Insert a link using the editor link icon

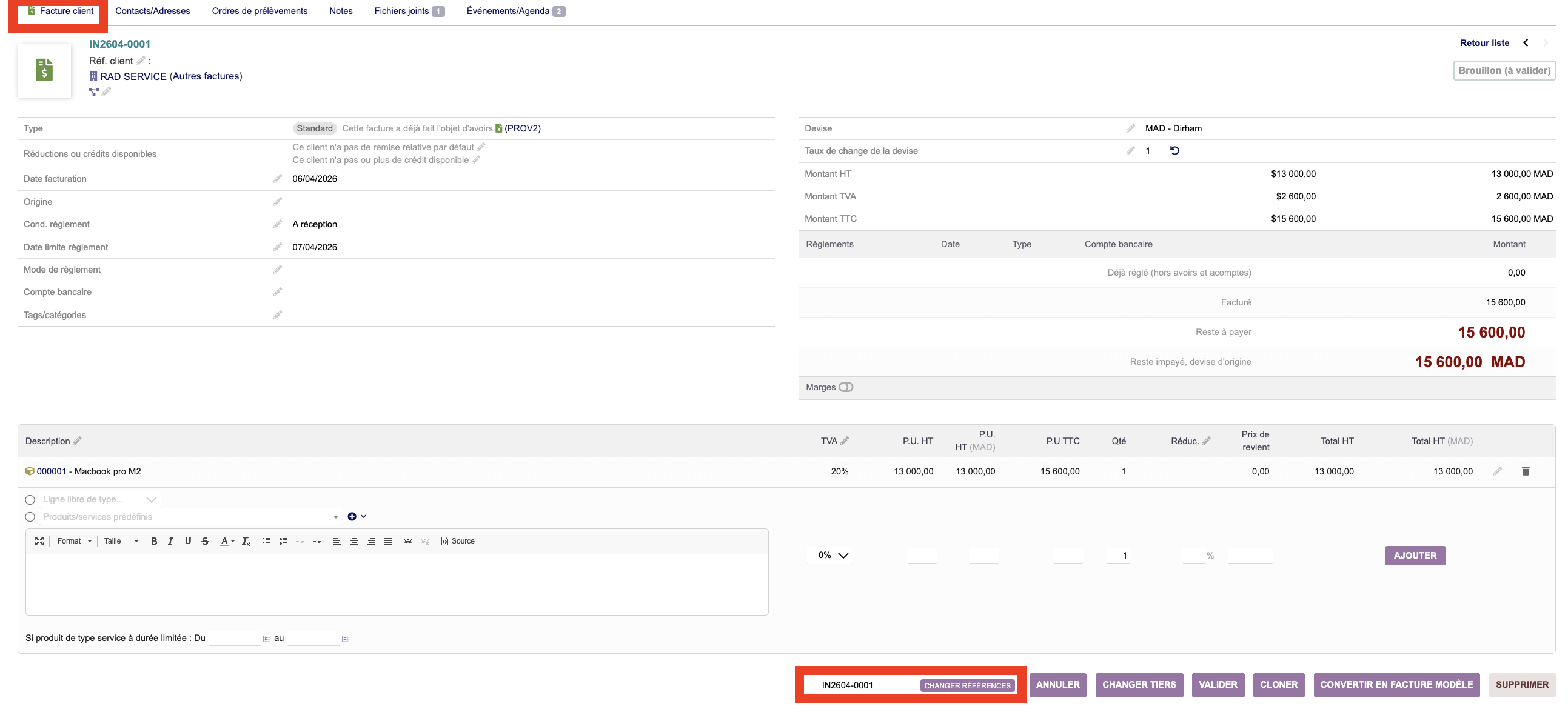[x=408, y=541]
